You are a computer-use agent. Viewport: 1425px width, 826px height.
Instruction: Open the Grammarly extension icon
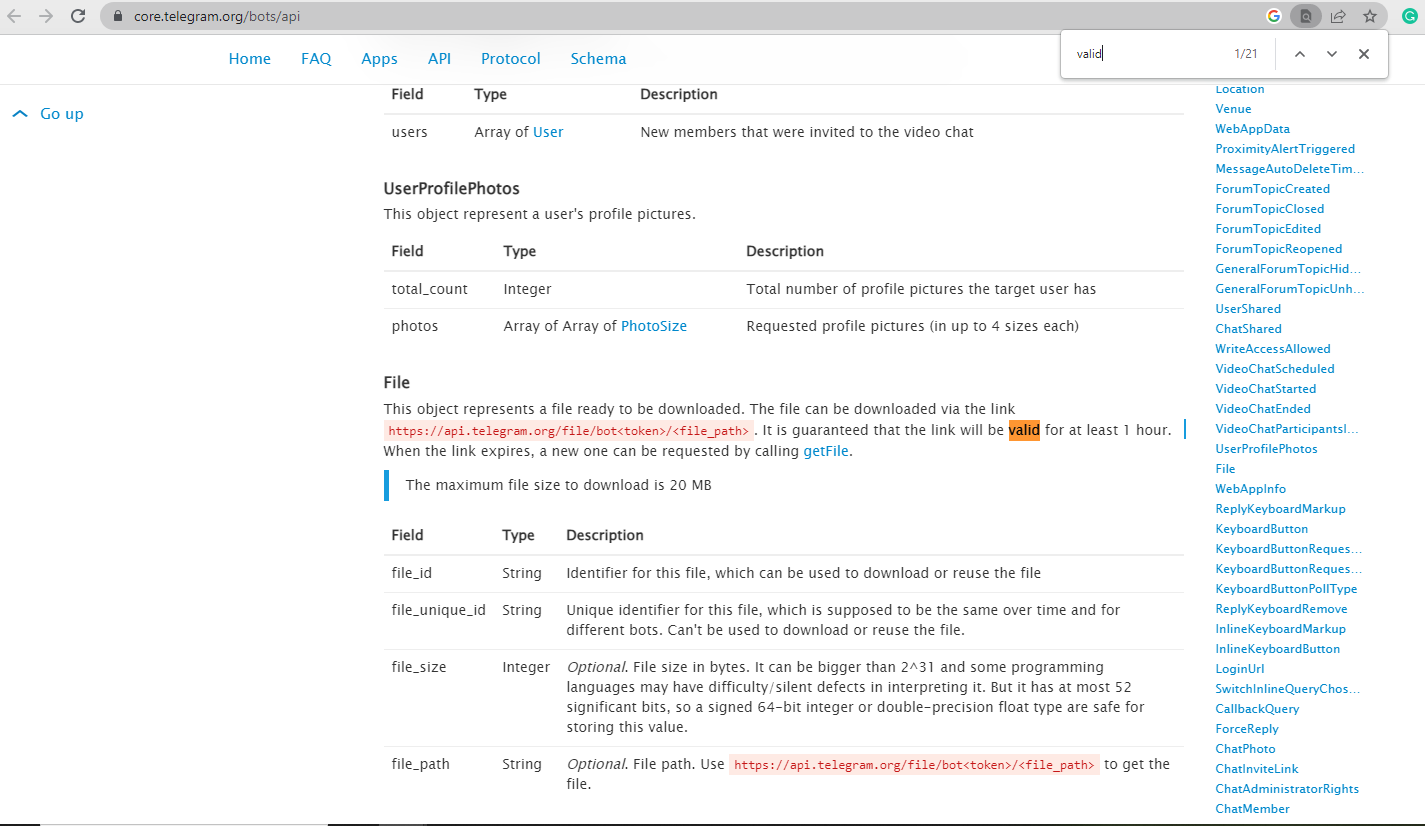[1409, 16]
